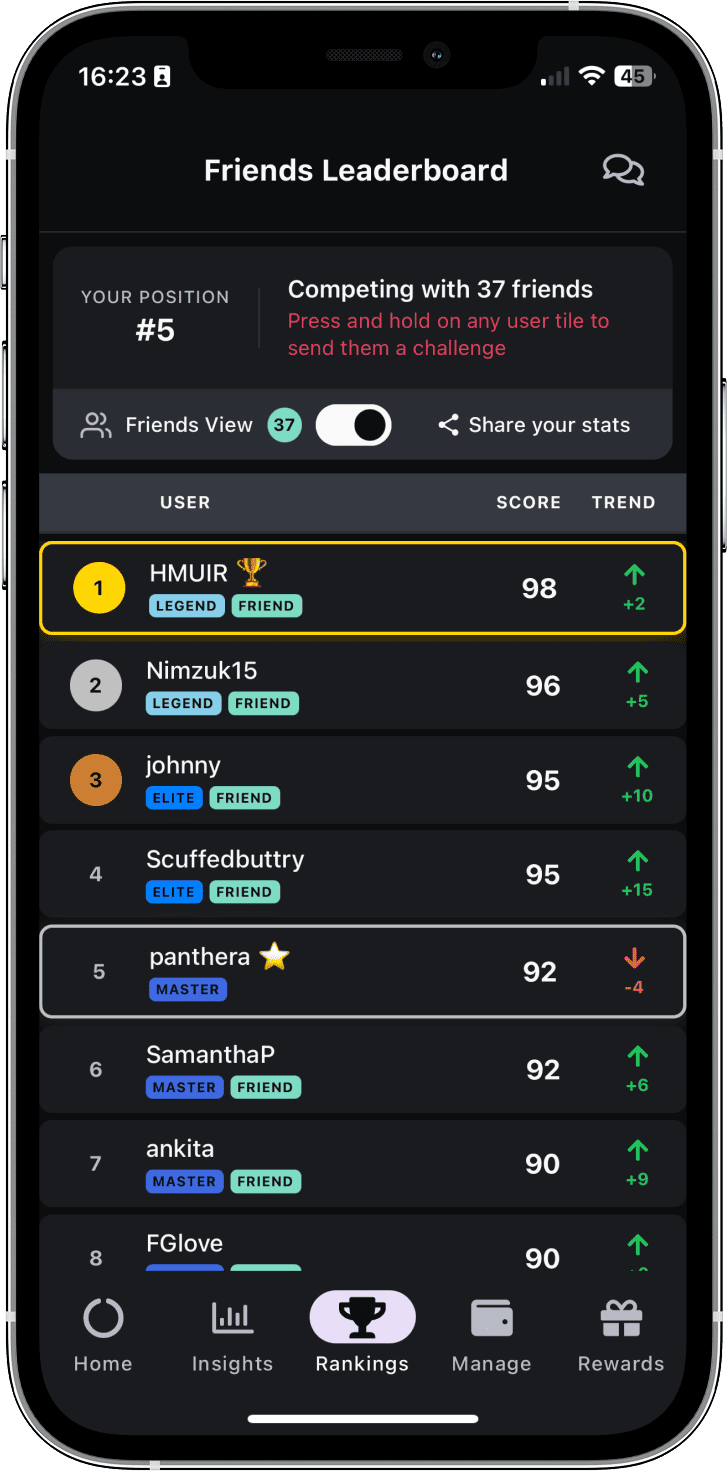This screenshot has width=728, height=1471.
Task: Open the Insights bar chart icon
Action: pos(232,1318)
